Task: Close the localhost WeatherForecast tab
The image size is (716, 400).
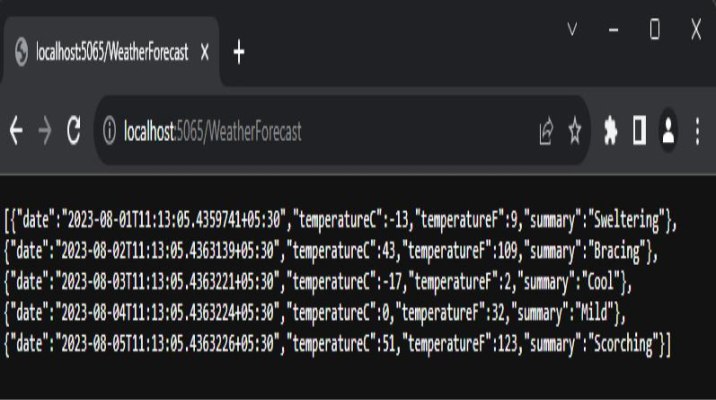Action: (204, 53)
